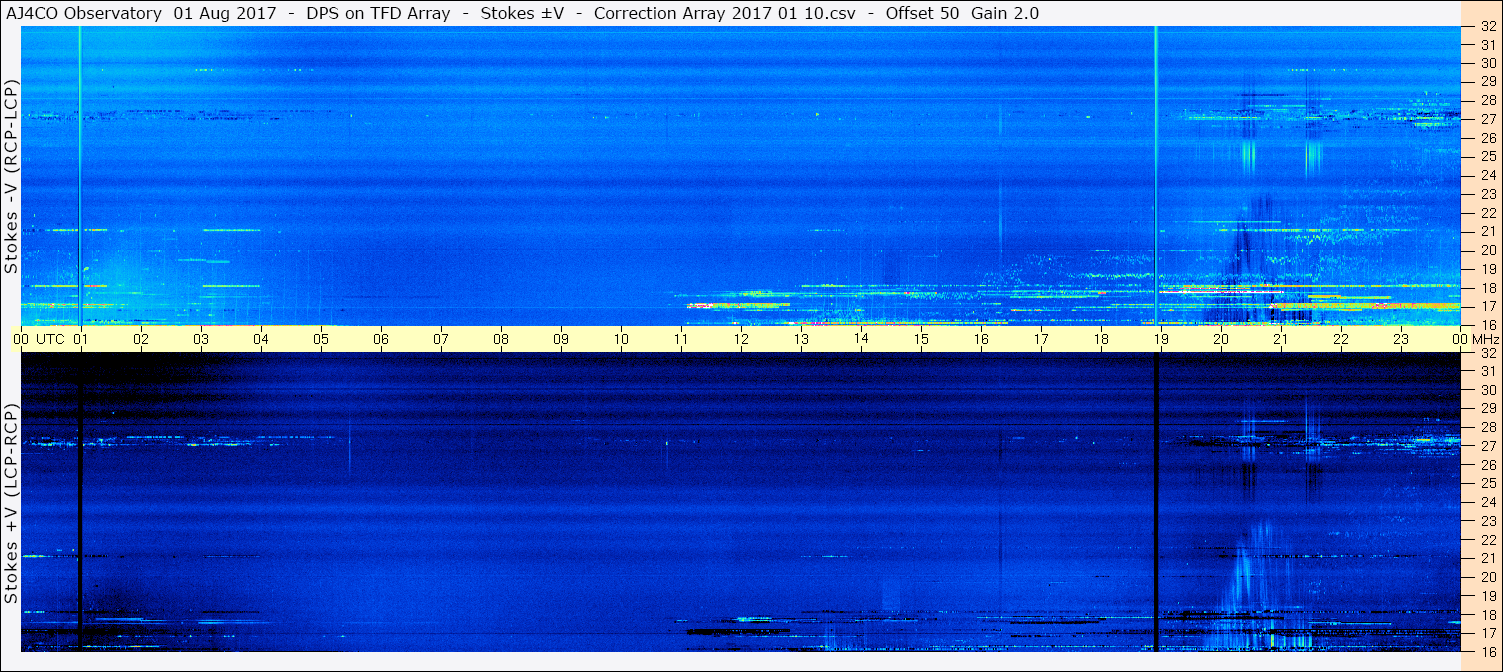Select the 21 hour marker on time axis
The height and width of the screenshot is (672, 1503).
(x=1281, y=339)
